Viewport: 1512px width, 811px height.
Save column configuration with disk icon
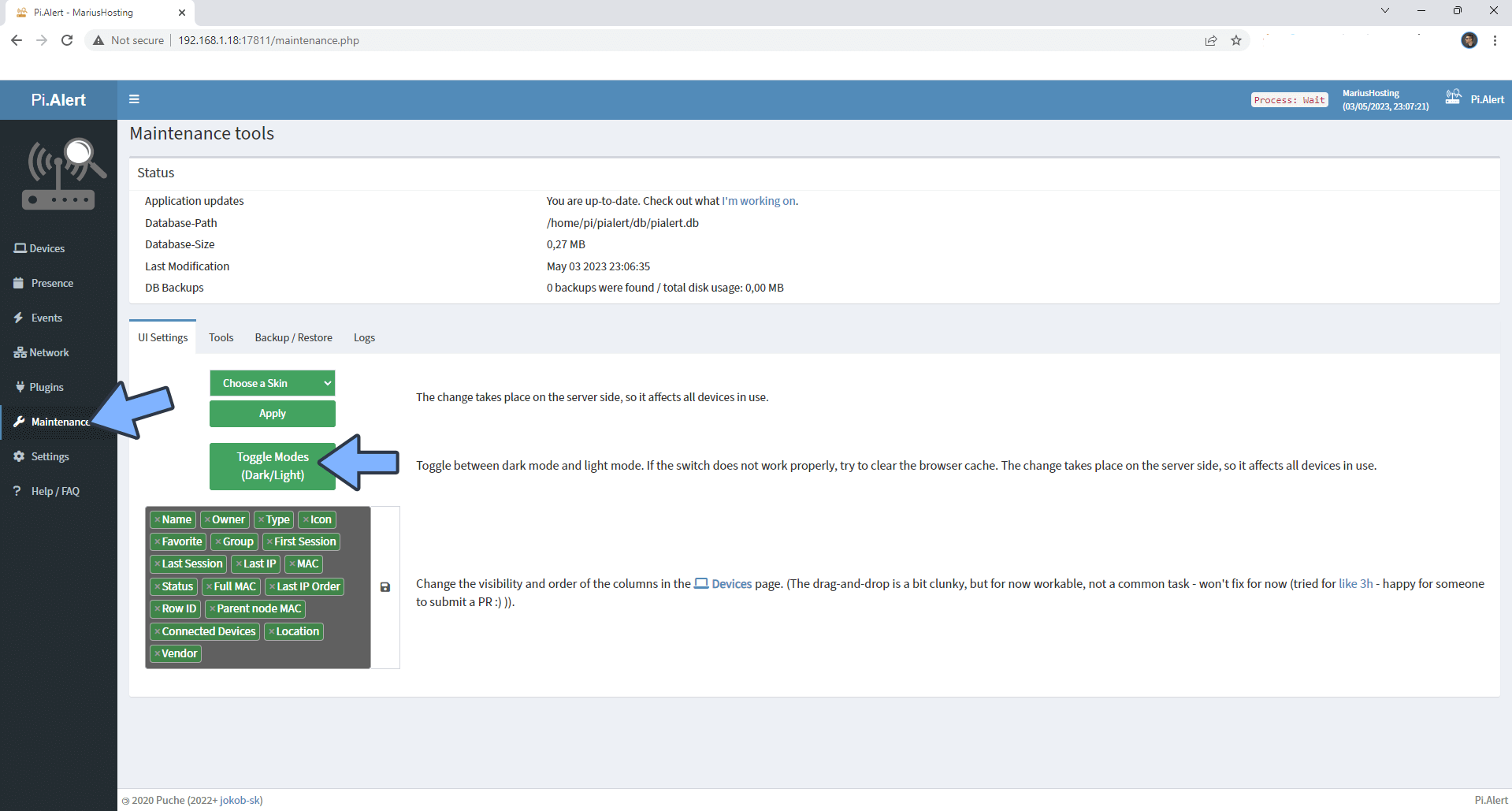(x=385, y=587)
